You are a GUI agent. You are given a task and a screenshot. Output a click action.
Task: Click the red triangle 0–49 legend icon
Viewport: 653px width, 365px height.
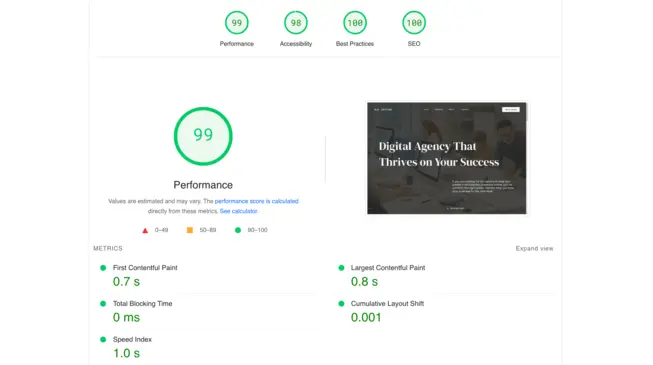click(x=145, y=230)
